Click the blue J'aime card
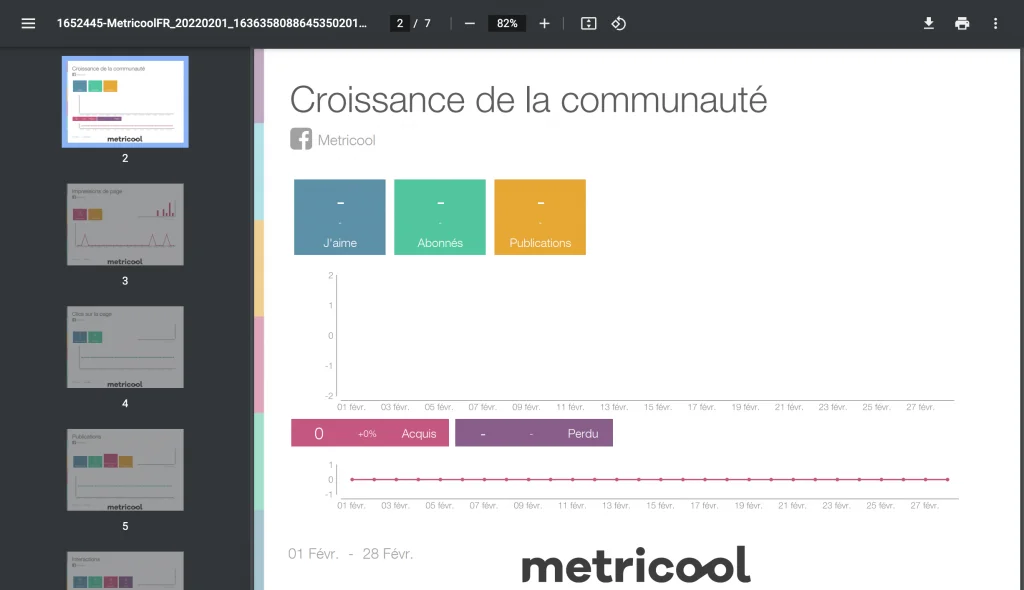The image size is (1024, 590). click(x=340, y=217)
